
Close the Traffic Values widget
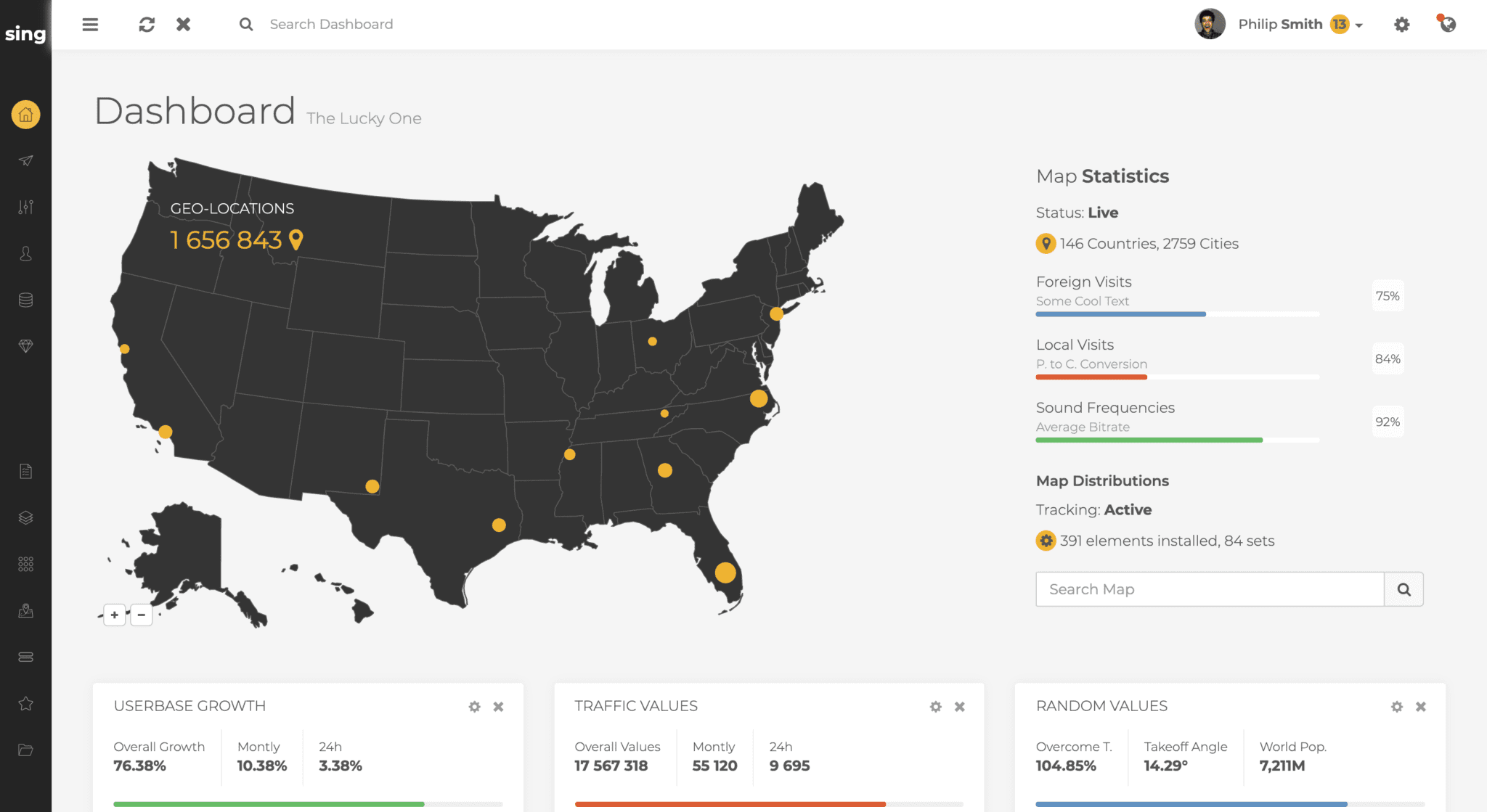[x=959, y=707]
